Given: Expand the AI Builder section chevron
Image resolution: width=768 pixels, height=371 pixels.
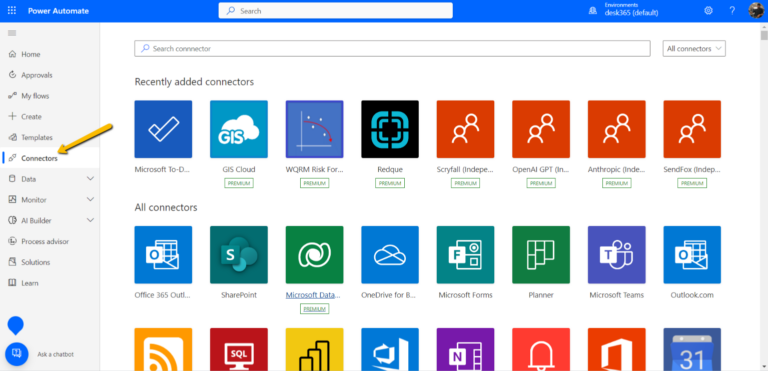Looking at the screenshot, I should pos(91,221).
